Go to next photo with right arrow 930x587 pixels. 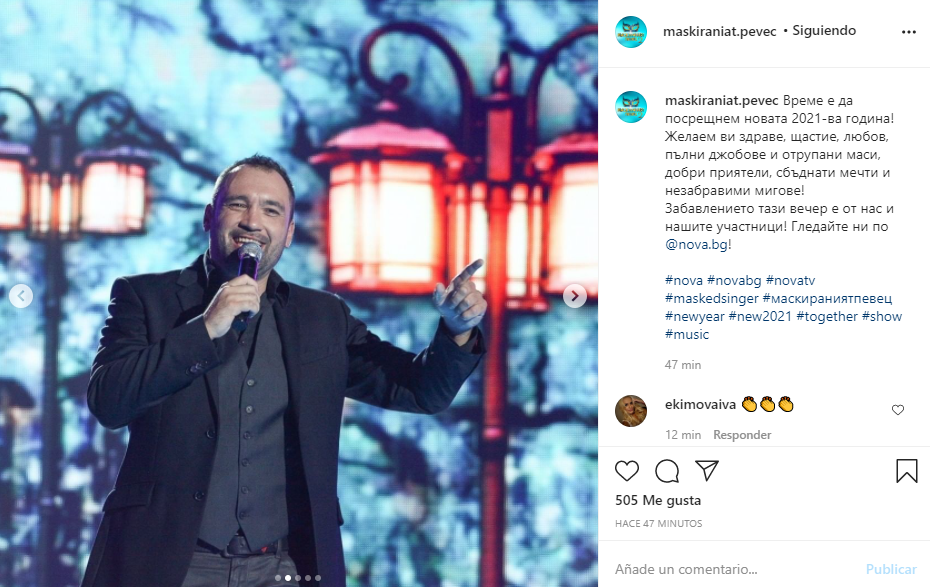pos(575,296)
